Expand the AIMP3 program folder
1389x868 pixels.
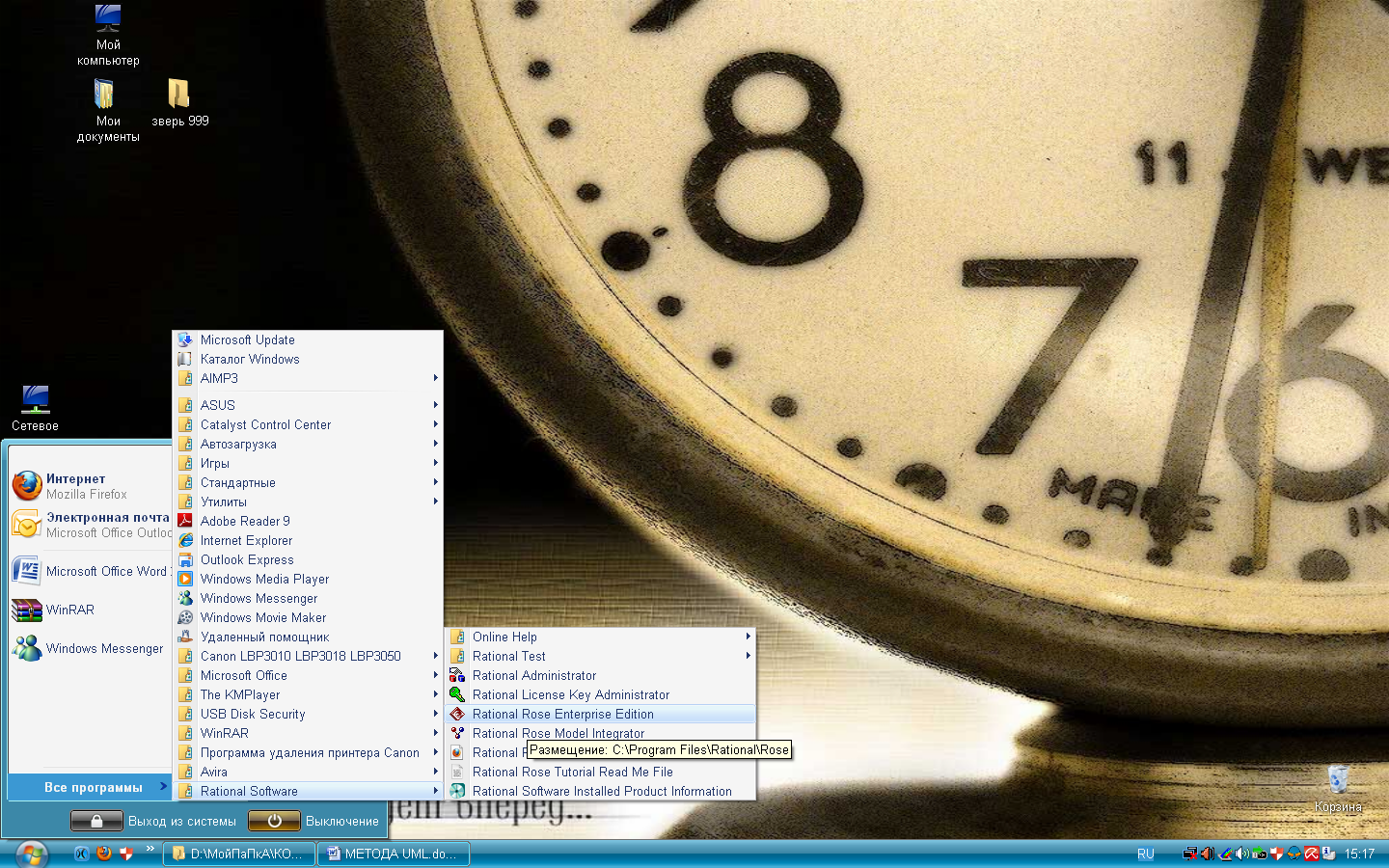(308, 378)
